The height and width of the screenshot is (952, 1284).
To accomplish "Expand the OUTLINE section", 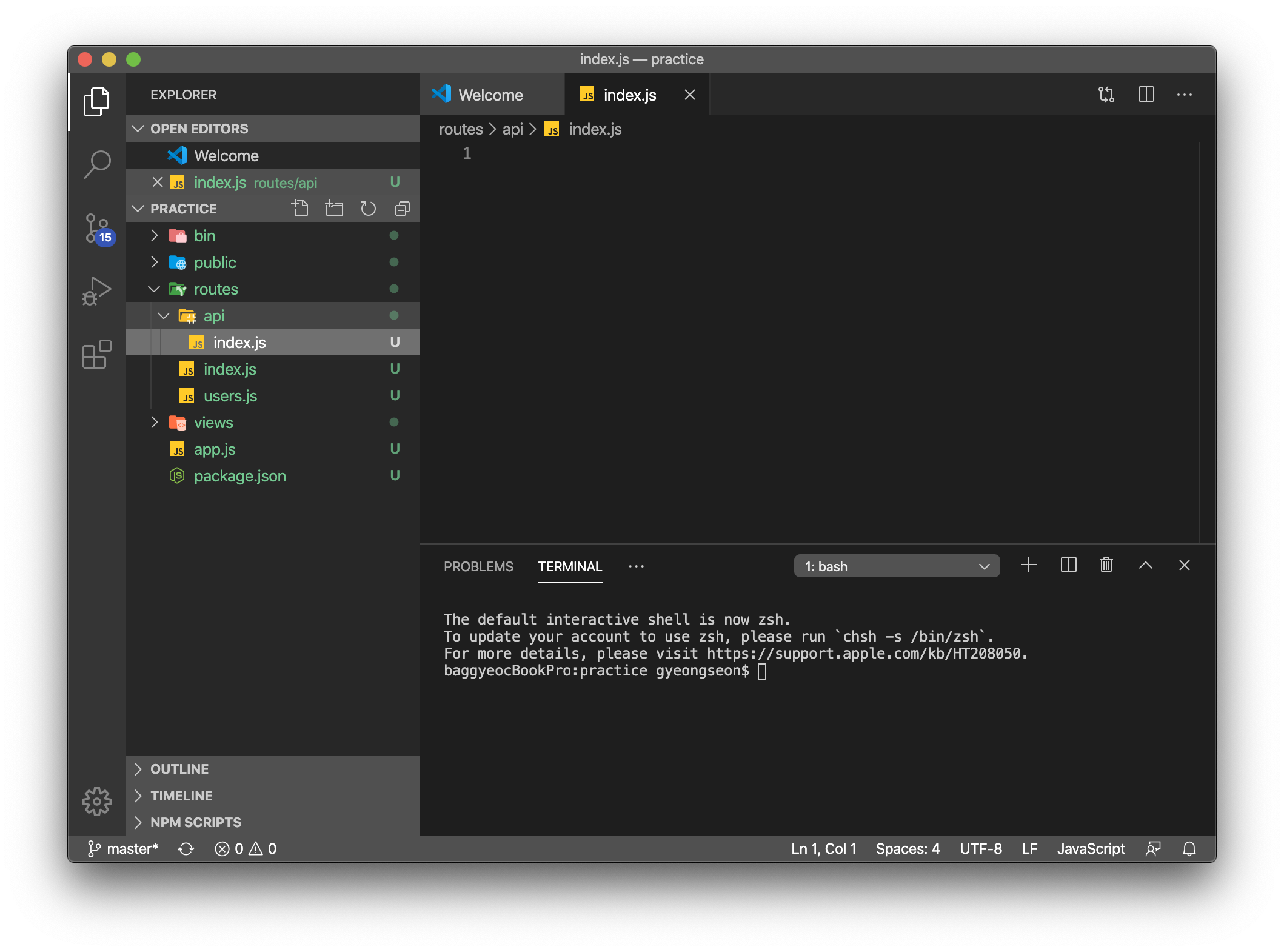I will pyautogui.click(x=179, y=769).
